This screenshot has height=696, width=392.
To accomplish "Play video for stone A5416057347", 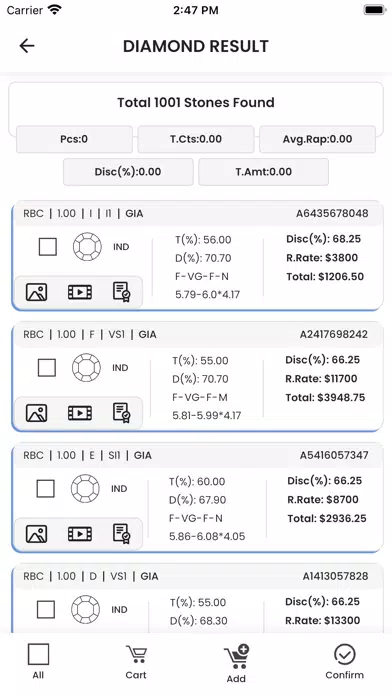I will point(80,534).
